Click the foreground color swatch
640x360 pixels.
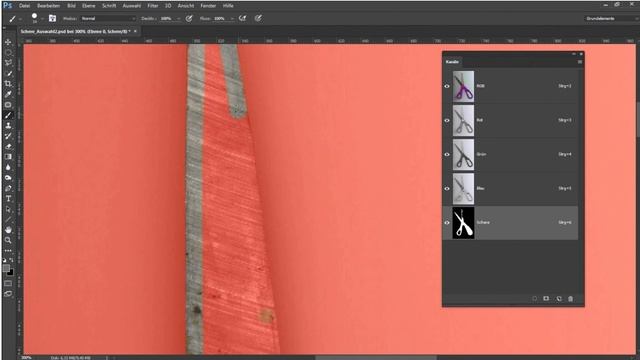(x=6, y=268)
